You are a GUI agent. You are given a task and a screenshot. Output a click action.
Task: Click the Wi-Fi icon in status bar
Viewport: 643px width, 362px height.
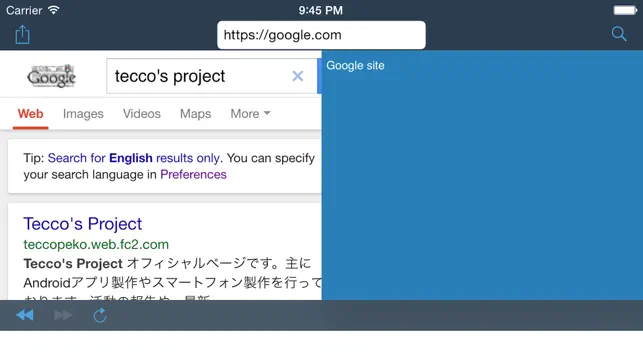pos(54,10)
